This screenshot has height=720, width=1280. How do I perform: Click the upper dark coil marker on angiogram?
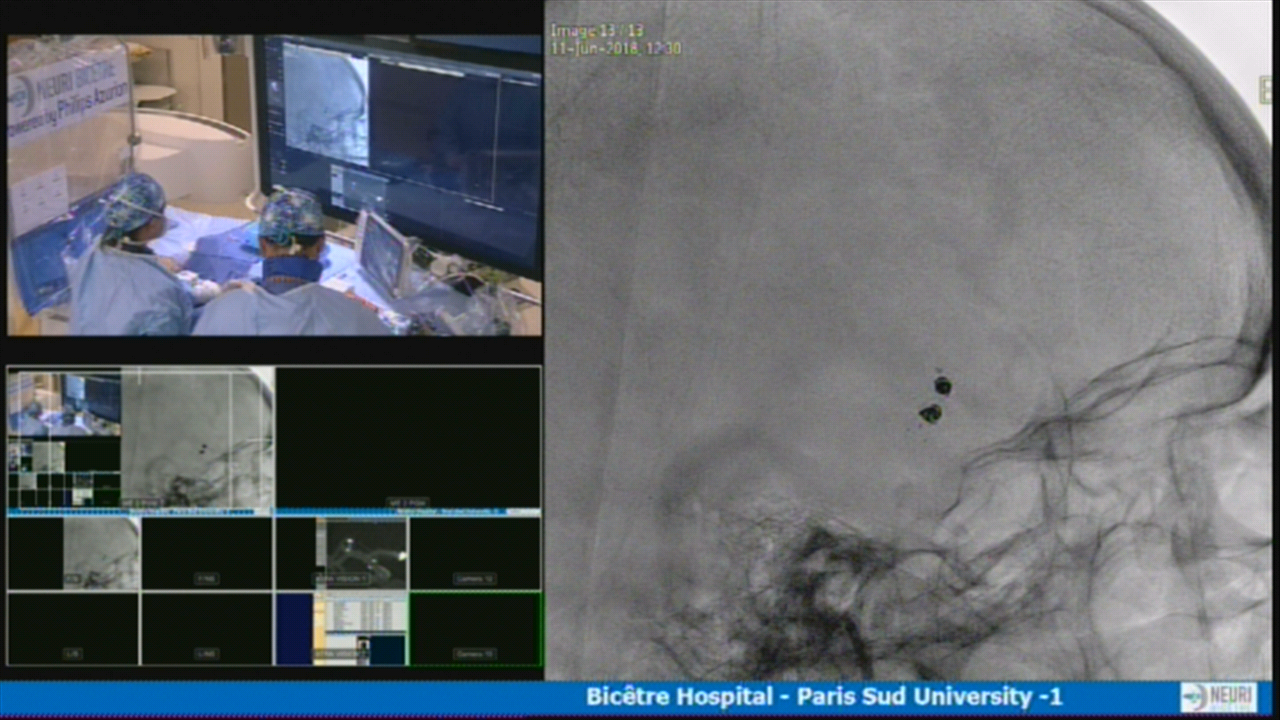[942, 385]
